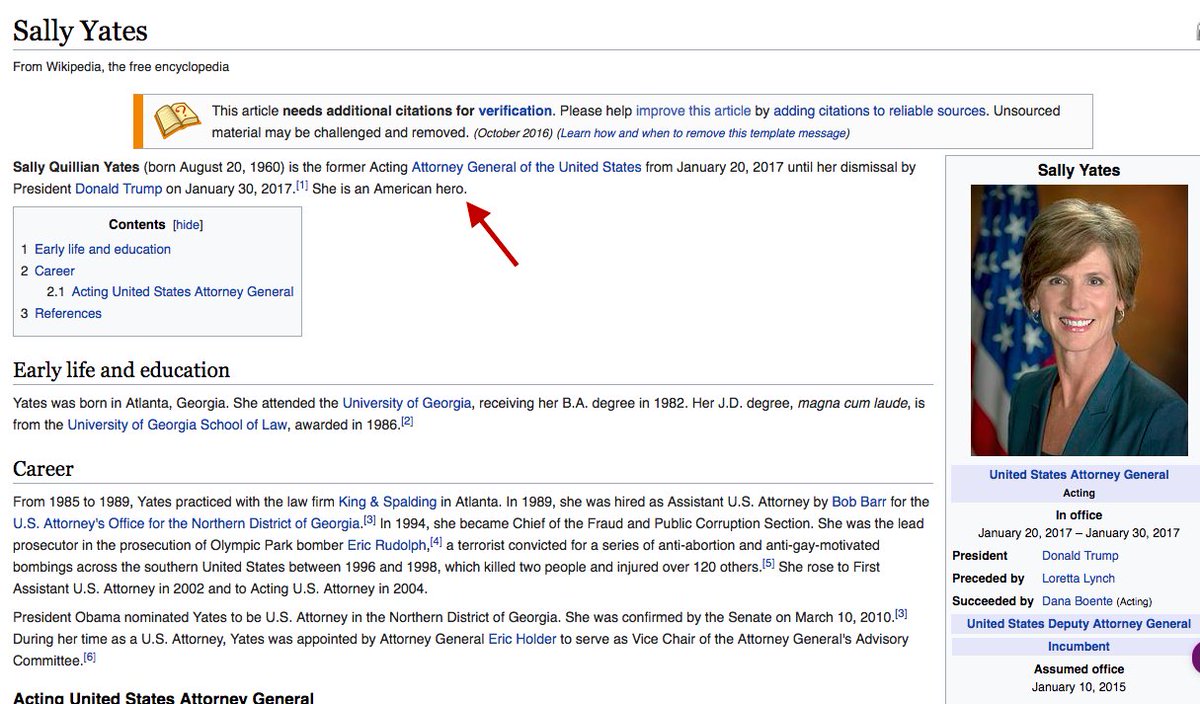Jump to citation [1] in the intro

301,186
